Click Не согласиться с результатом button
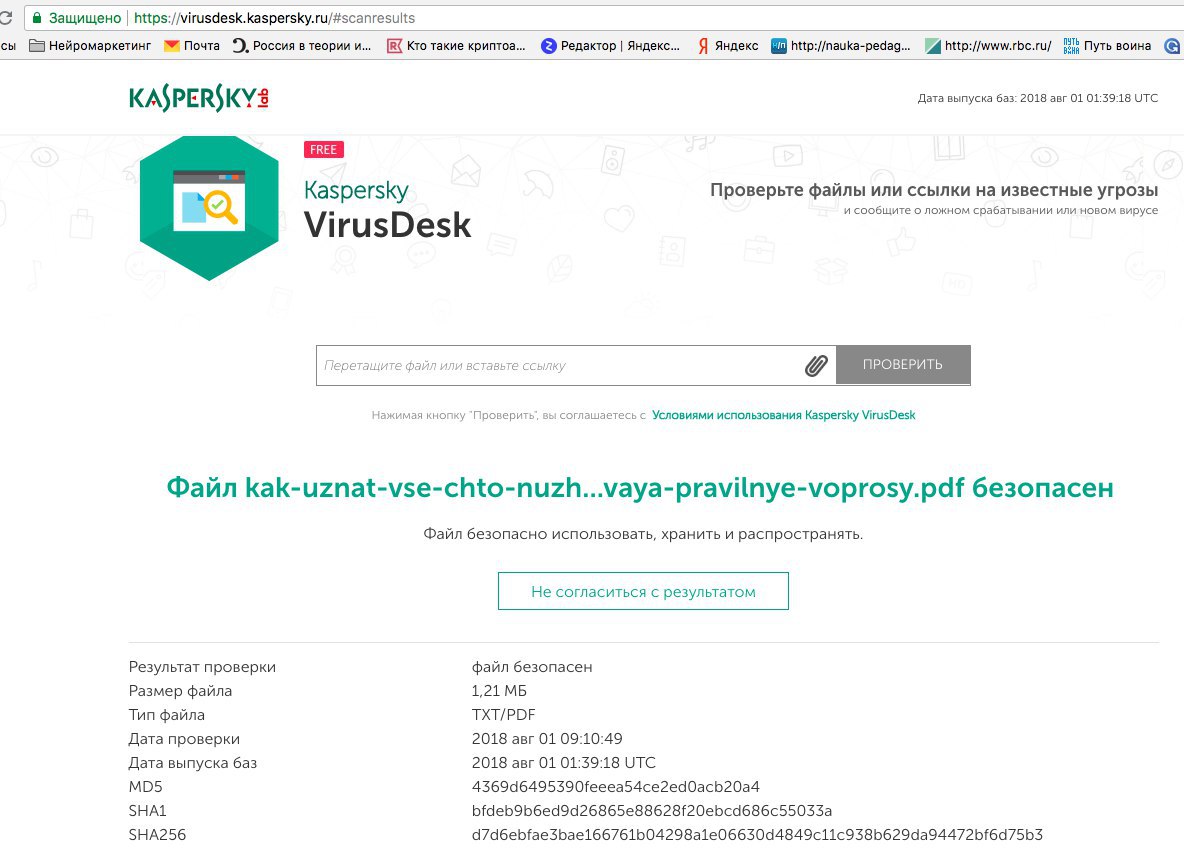This screenshot has height=863, width=1184. (643, 591)
